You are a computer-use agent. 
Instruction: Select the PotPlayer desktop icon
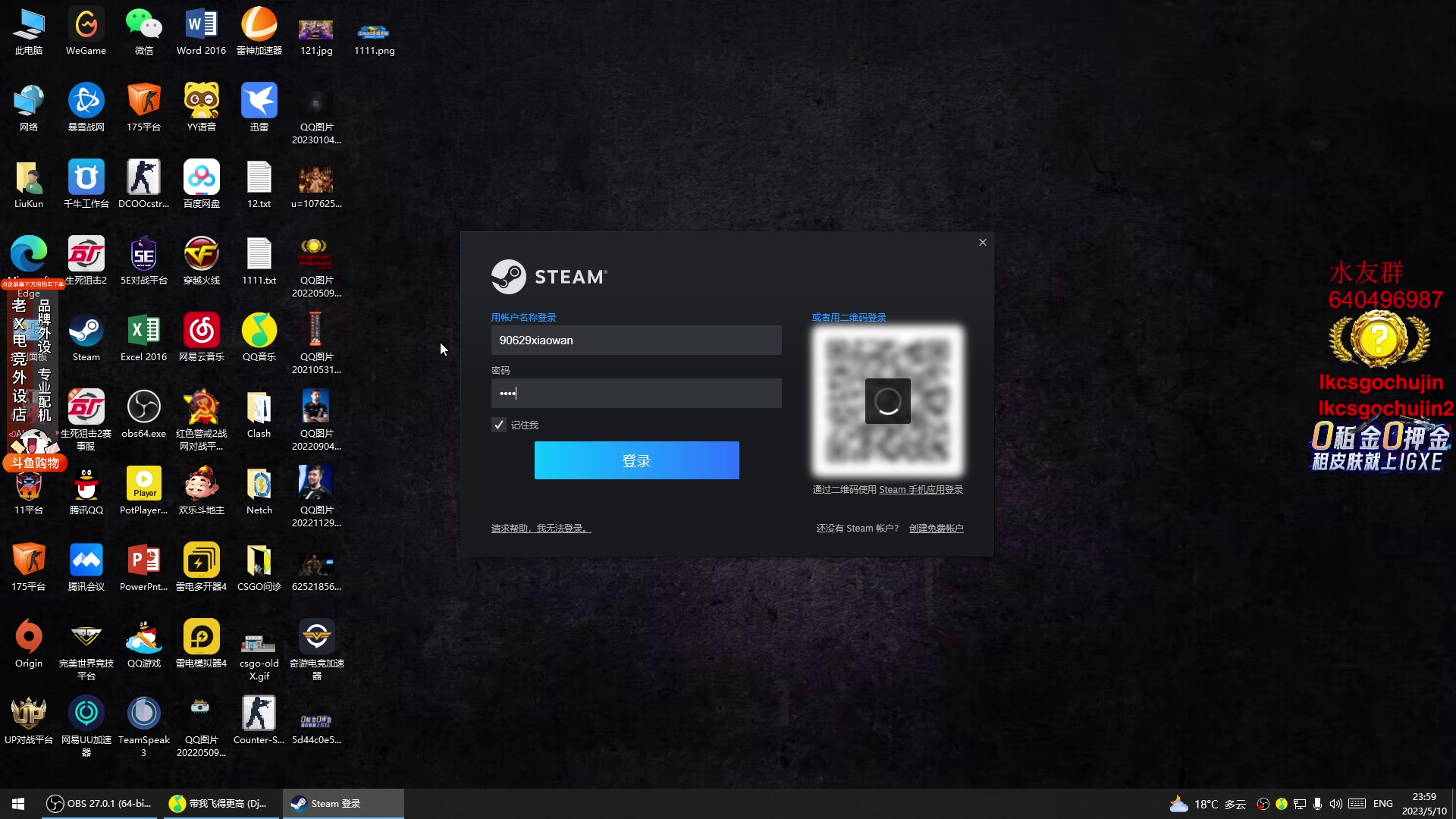[143, 491]
